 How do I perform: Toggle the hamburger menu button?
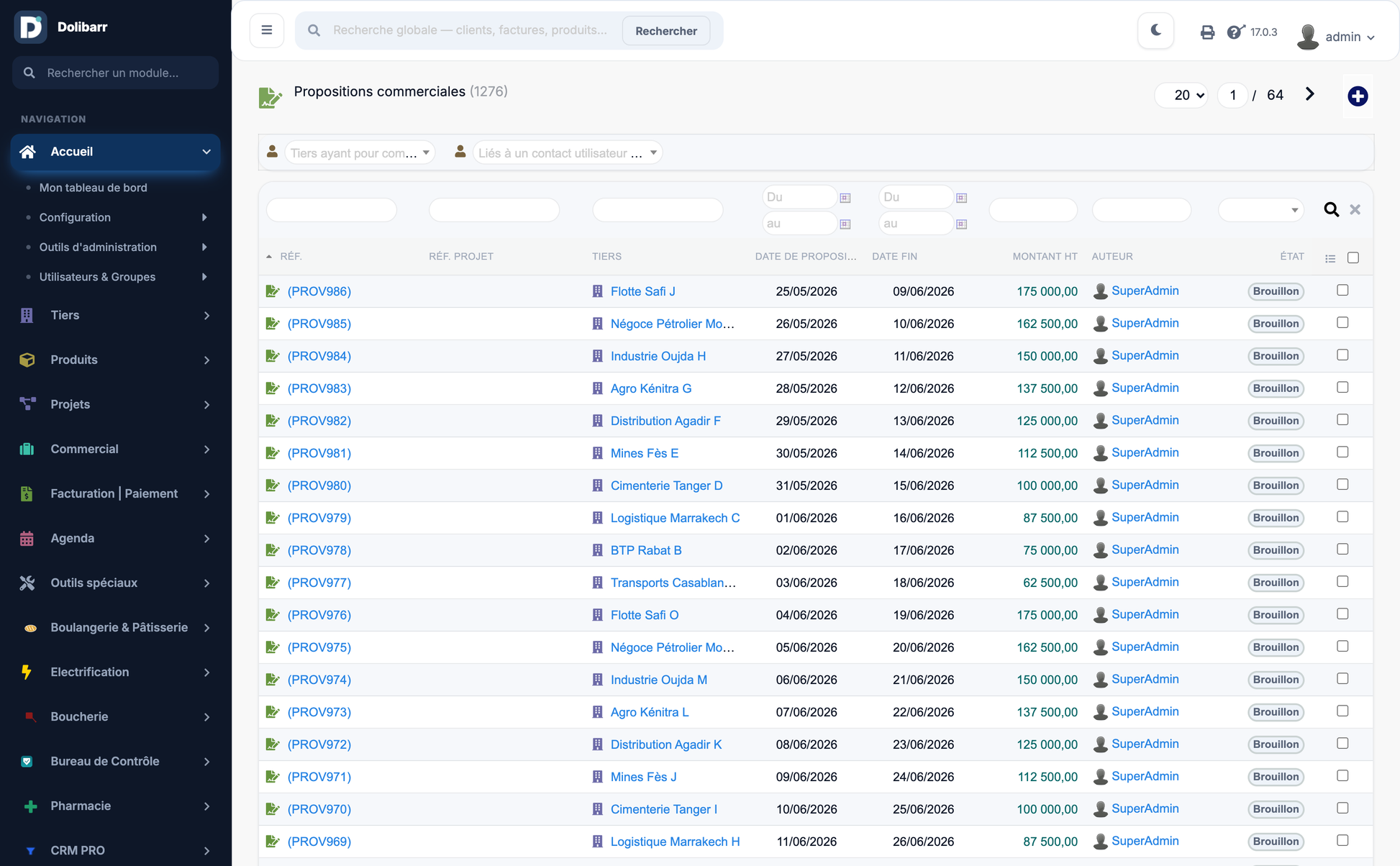click(267, 30)
